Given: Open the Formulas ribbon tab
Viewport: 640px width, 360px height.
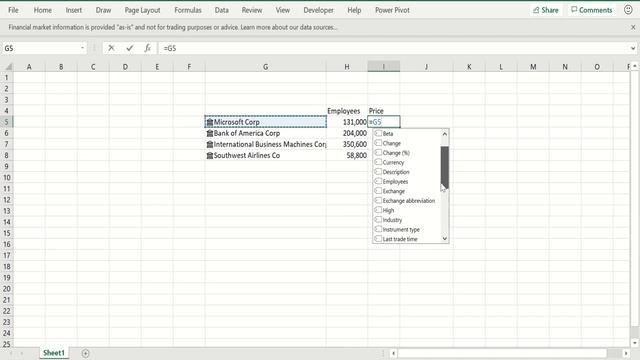Looking at the screenshot, I should [188, 10].
